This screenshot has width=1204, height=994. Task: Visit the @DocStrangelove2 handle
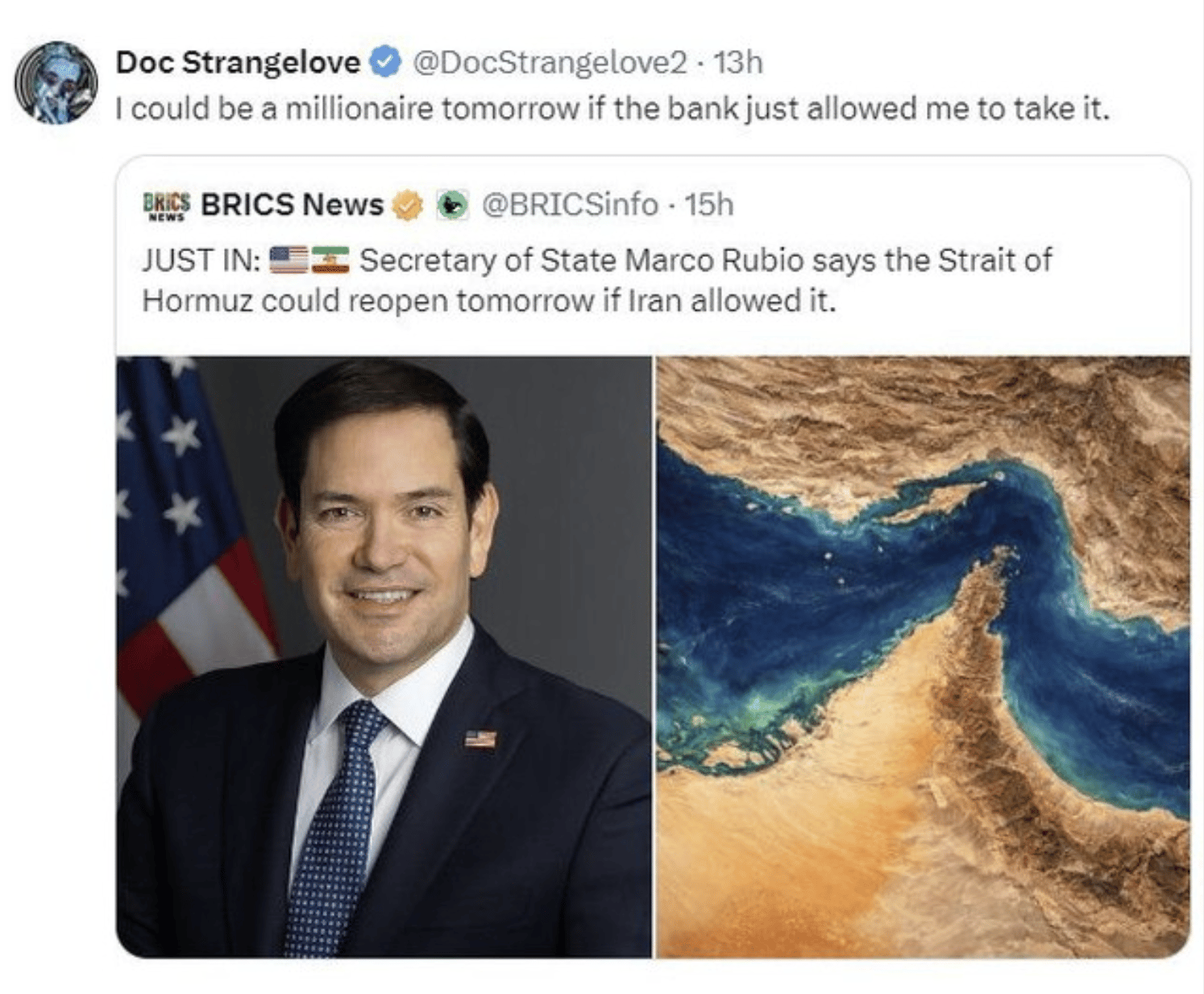tap(550, 62)
